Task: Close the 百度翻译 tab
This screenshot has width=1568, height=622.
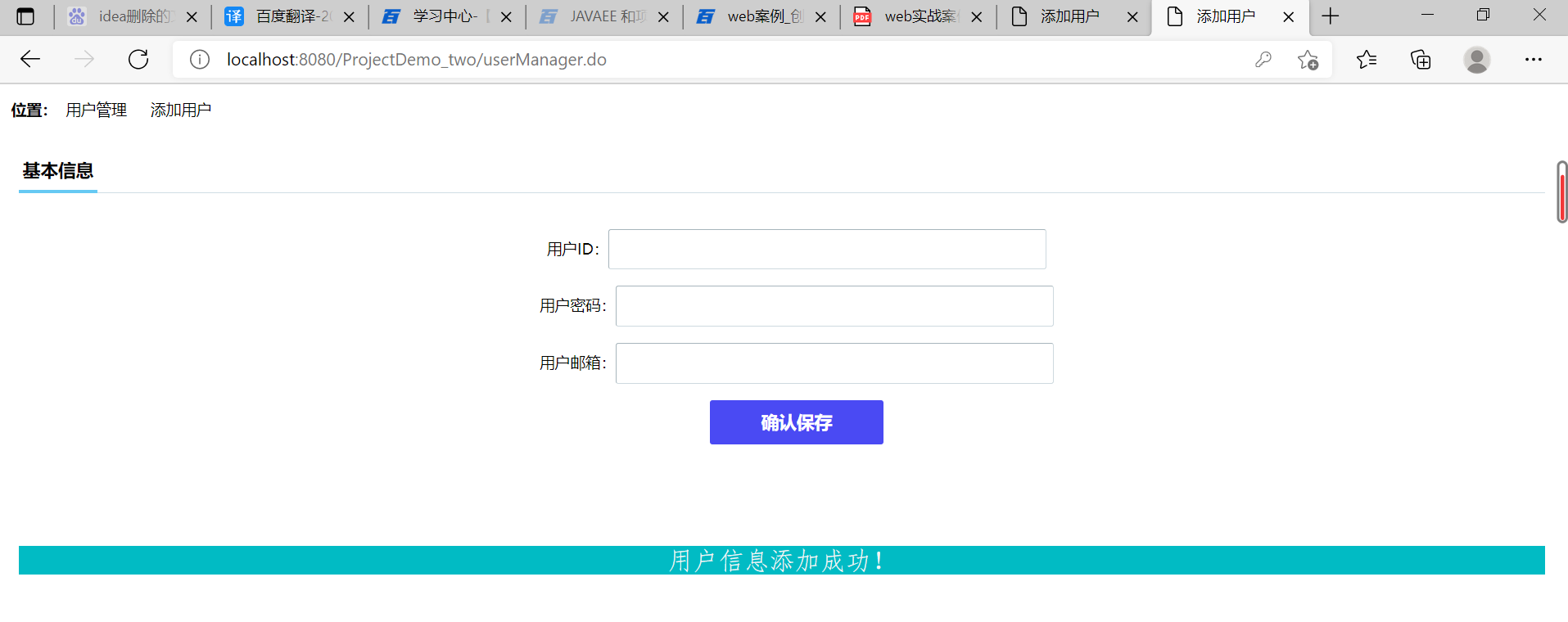Action: pyautogui.click(x=349, y=16)
